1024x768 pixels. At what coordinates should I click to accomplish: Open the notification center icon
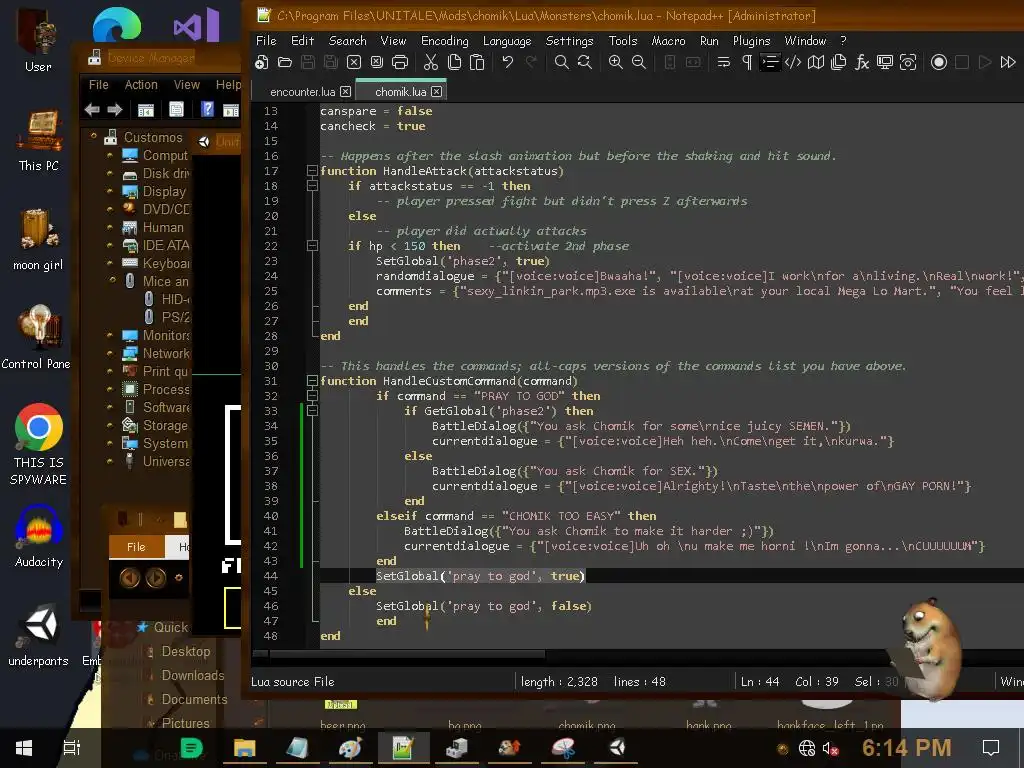991,748
